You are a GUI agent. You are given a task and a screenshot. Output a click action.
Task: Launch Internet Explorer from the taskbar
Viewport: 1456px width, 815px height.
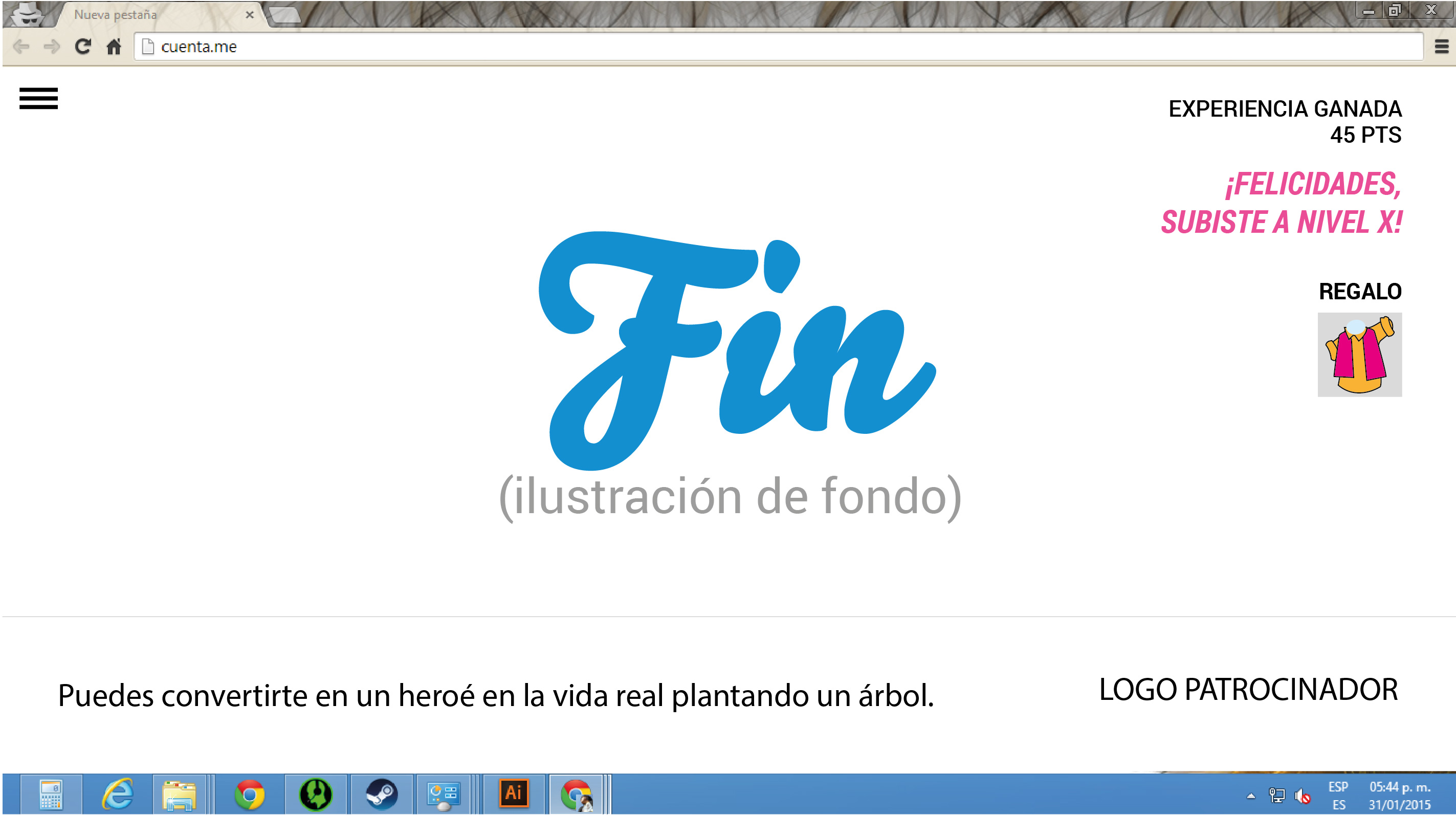pos(118,794)
